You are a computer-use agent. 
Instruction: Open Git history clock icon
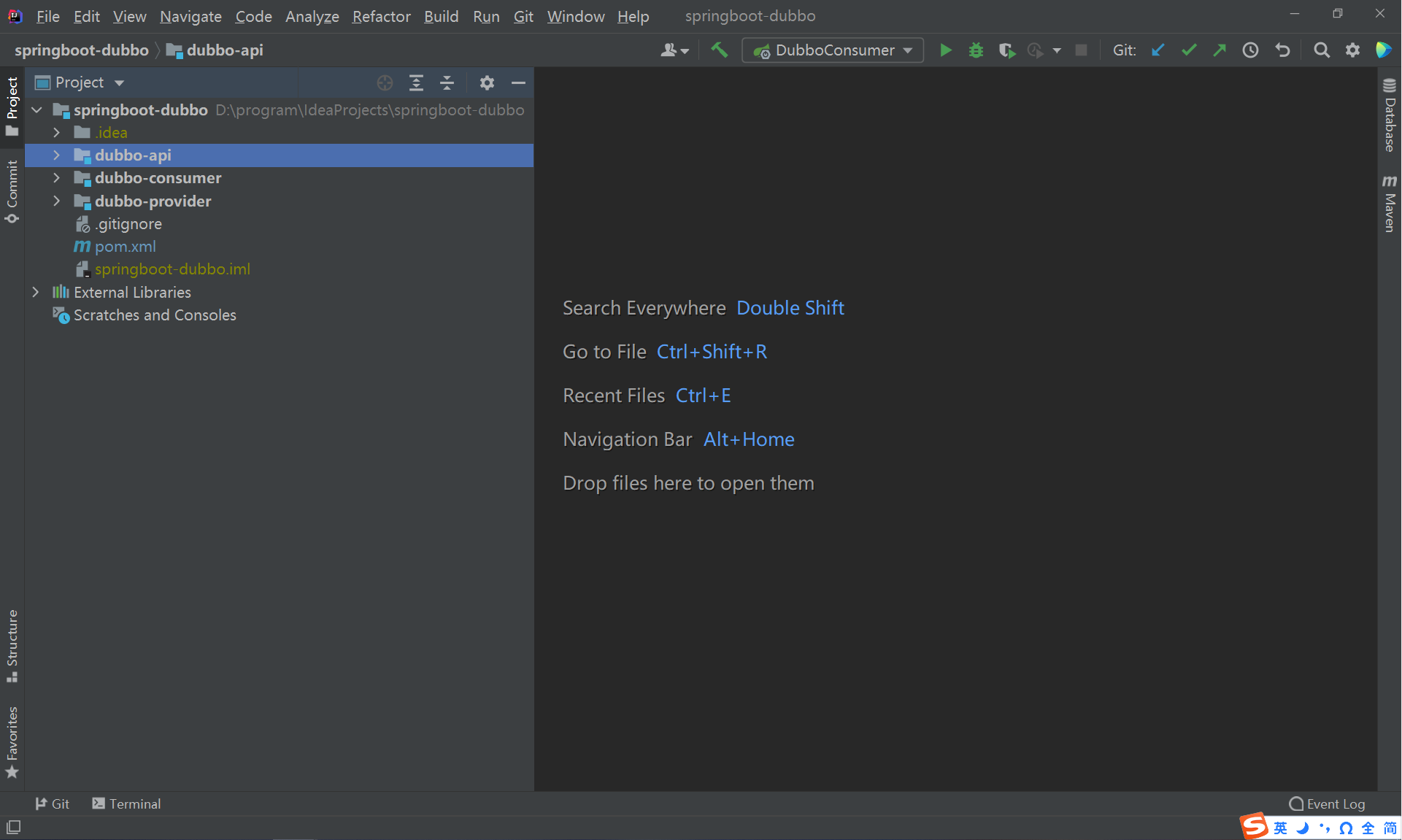pyautogui.click(x=1250, y=50)
